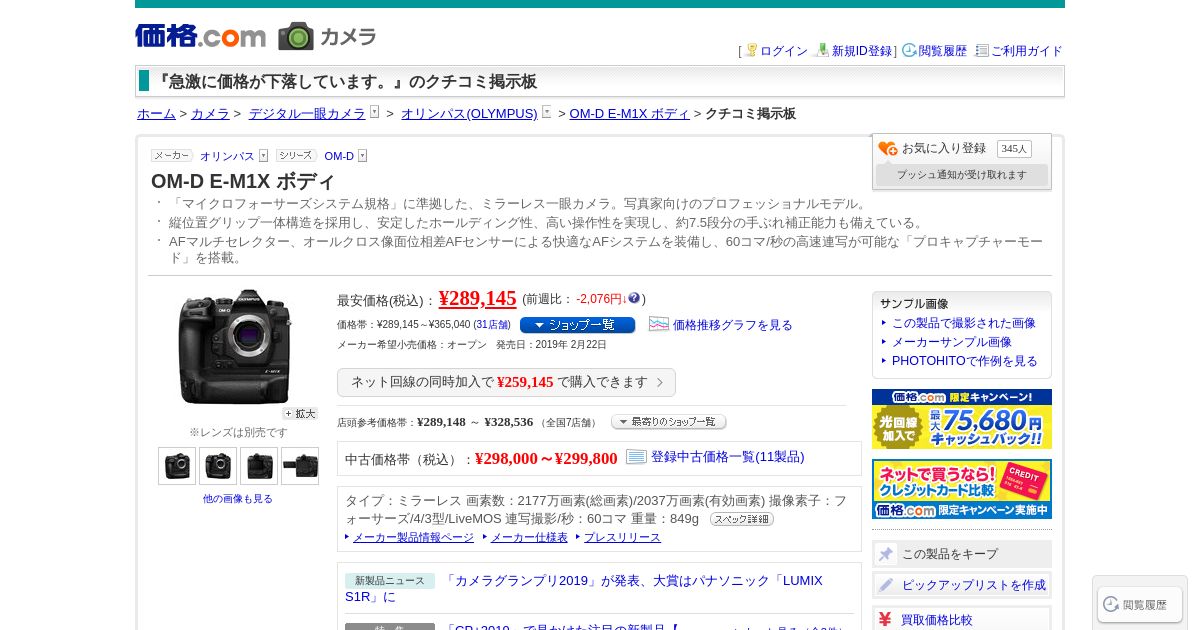Click the help icon beside weekly price change
Viewport: 1200px width, 630px height.
point(634,298)
